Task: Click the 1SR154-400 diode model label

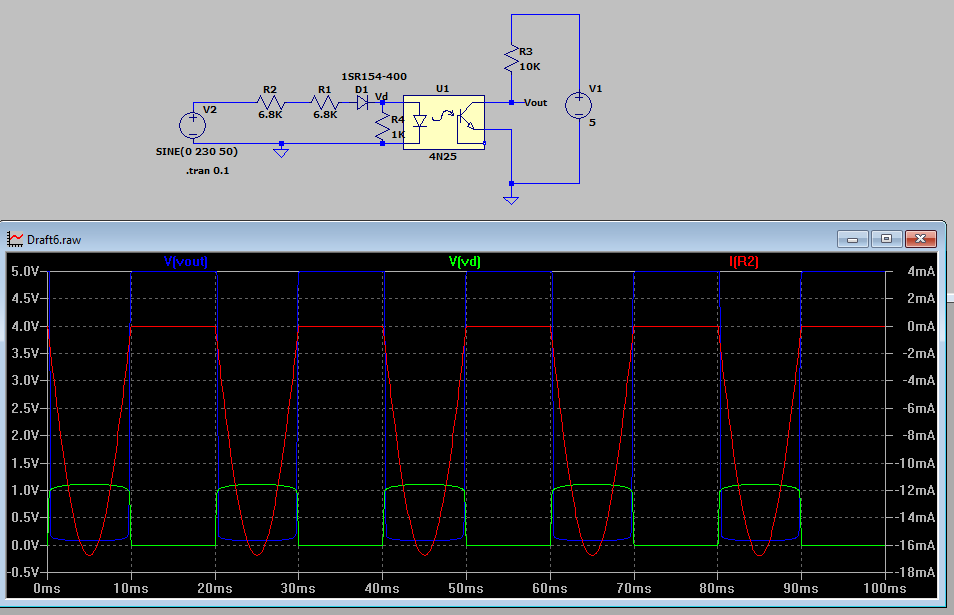Action: coord(374,77)
